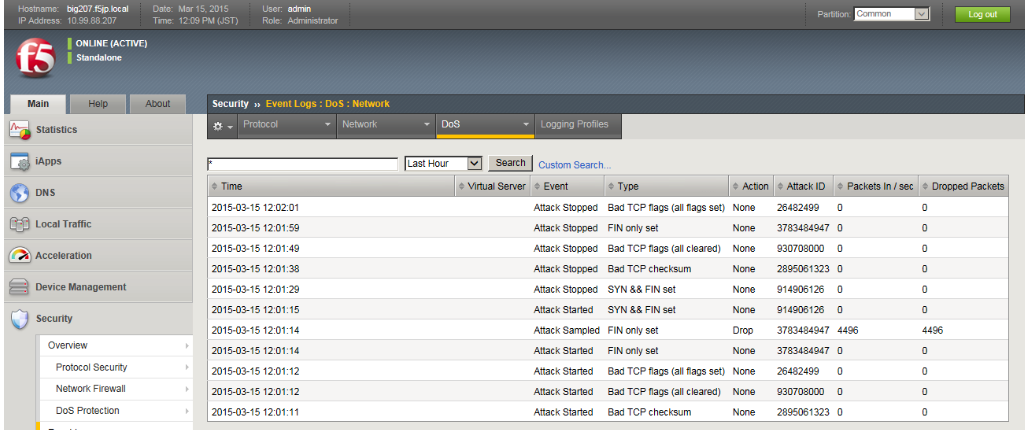Open the Overview submenu item
Screen dimensions: 1027x430
point(115,346)
